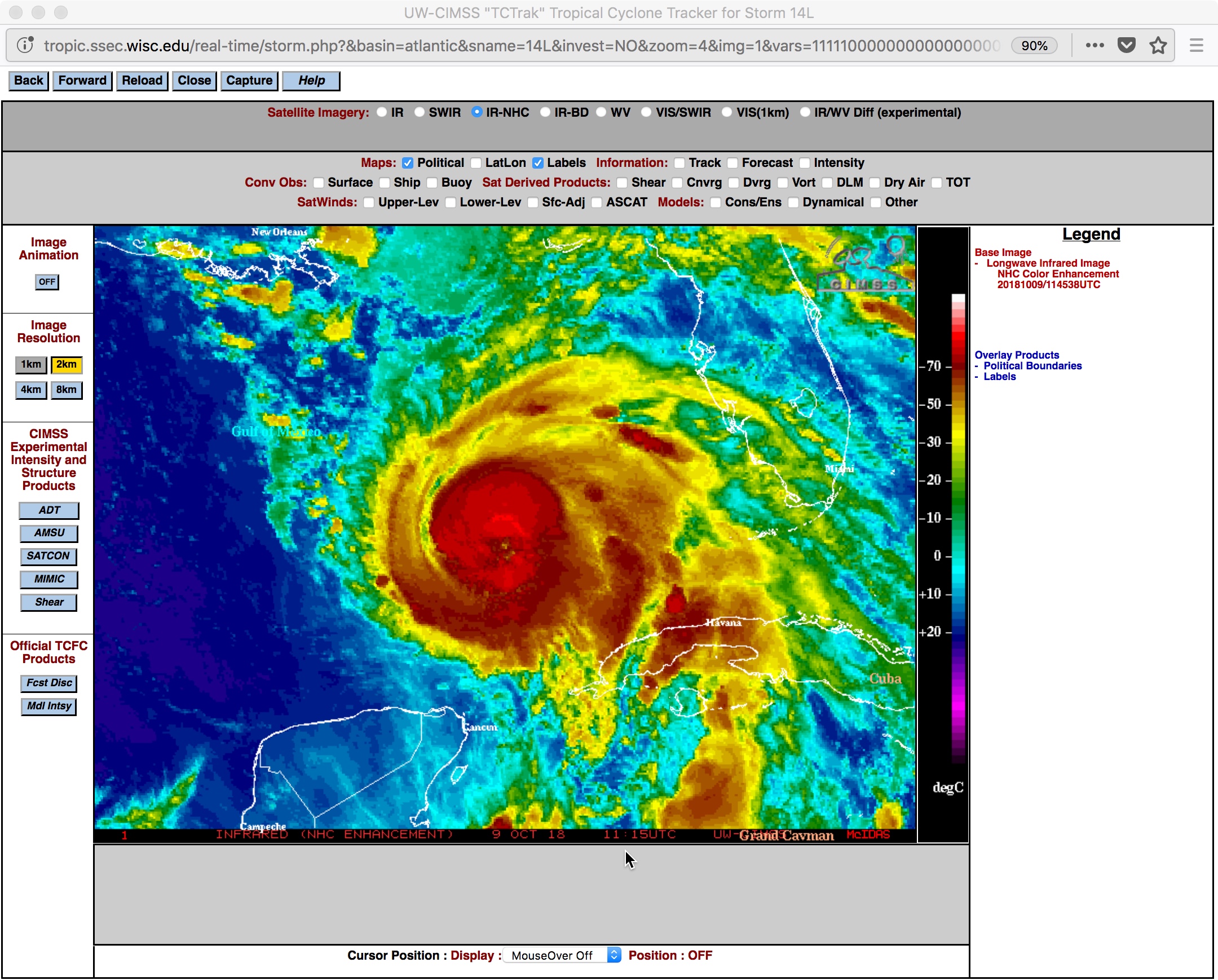Check the Buoy observations box
The height and width of the screenshot is (980, 1218).
tap(431, 183)
